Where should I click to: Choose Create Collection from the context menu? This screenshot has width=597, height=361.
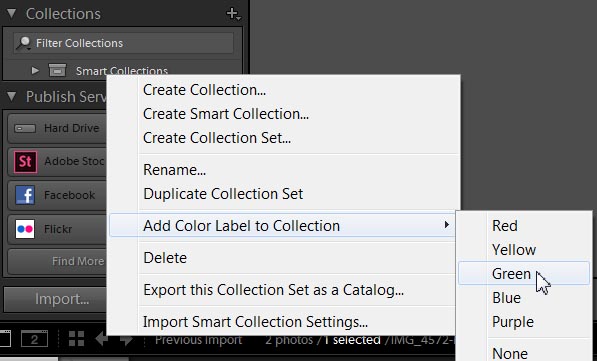[x=284, y=90]
